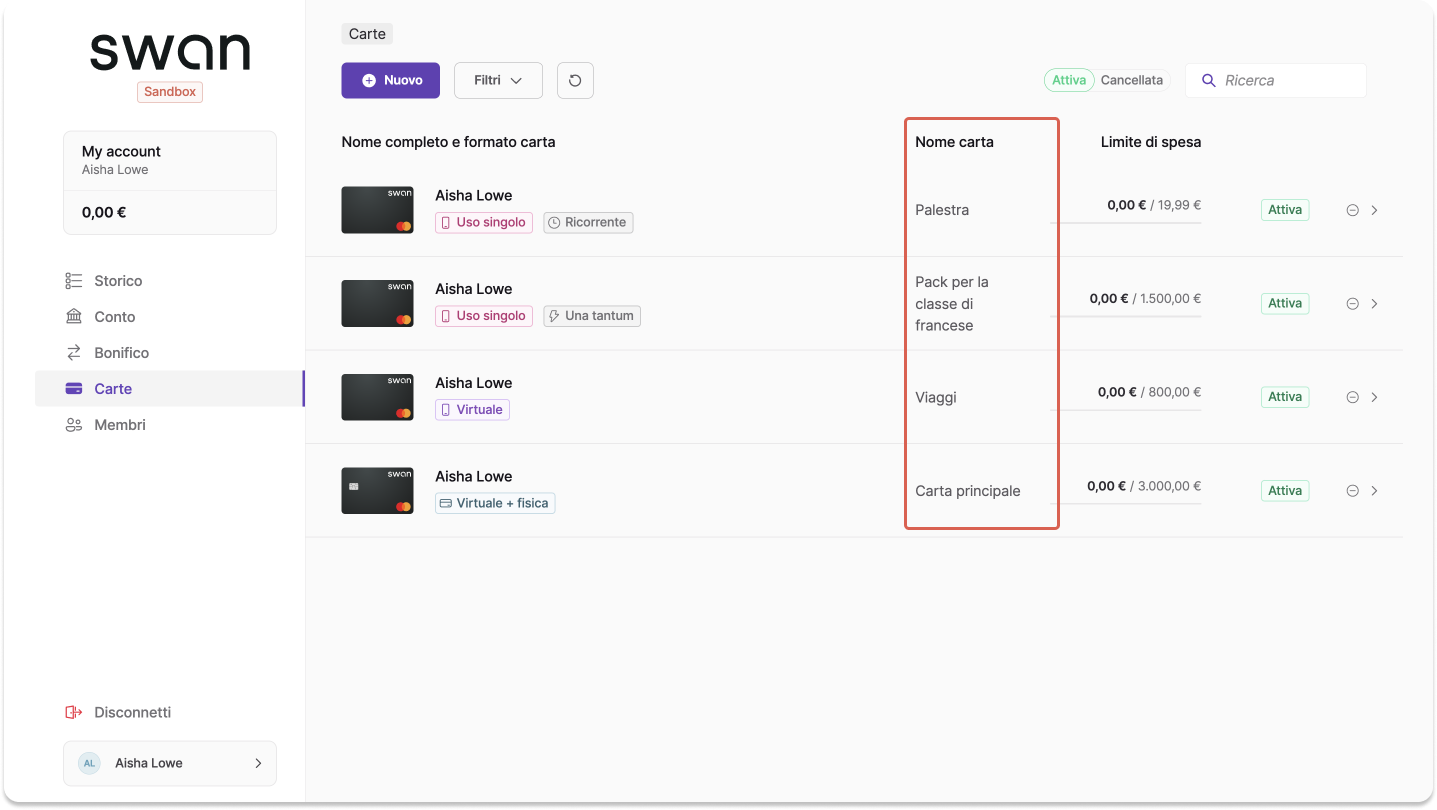The width and height of the screenshot is (1437, 810).
Task: Click the Ricorrente tag
Action: (x=588, y=223)
